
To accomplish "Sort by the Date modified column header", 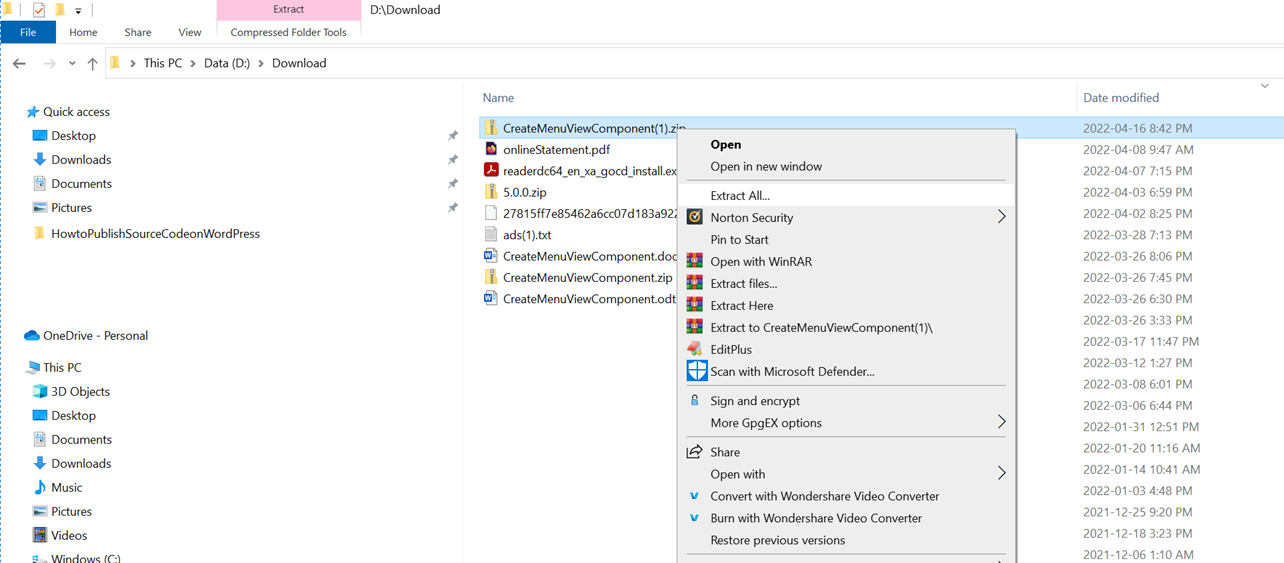I will point(1121,98).
